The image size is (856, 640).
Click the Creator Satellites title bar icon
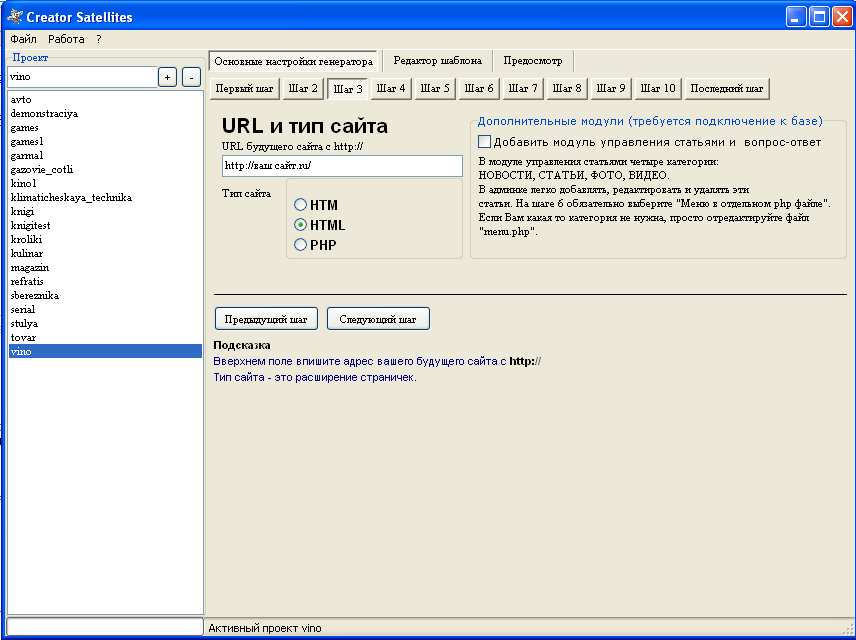[15, 17]
